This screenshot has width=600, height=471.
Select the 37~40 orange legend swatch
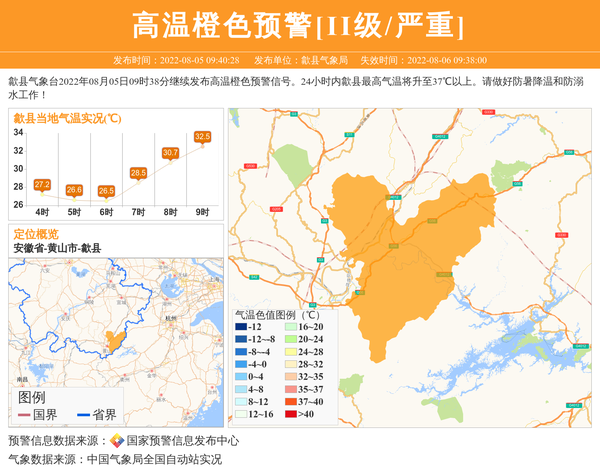point(288,401)
